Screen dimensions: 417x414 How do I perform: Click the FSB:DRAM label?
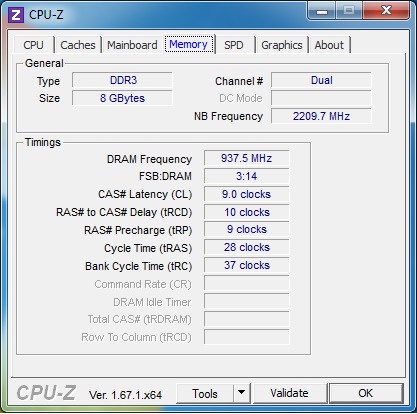point(165,176)
